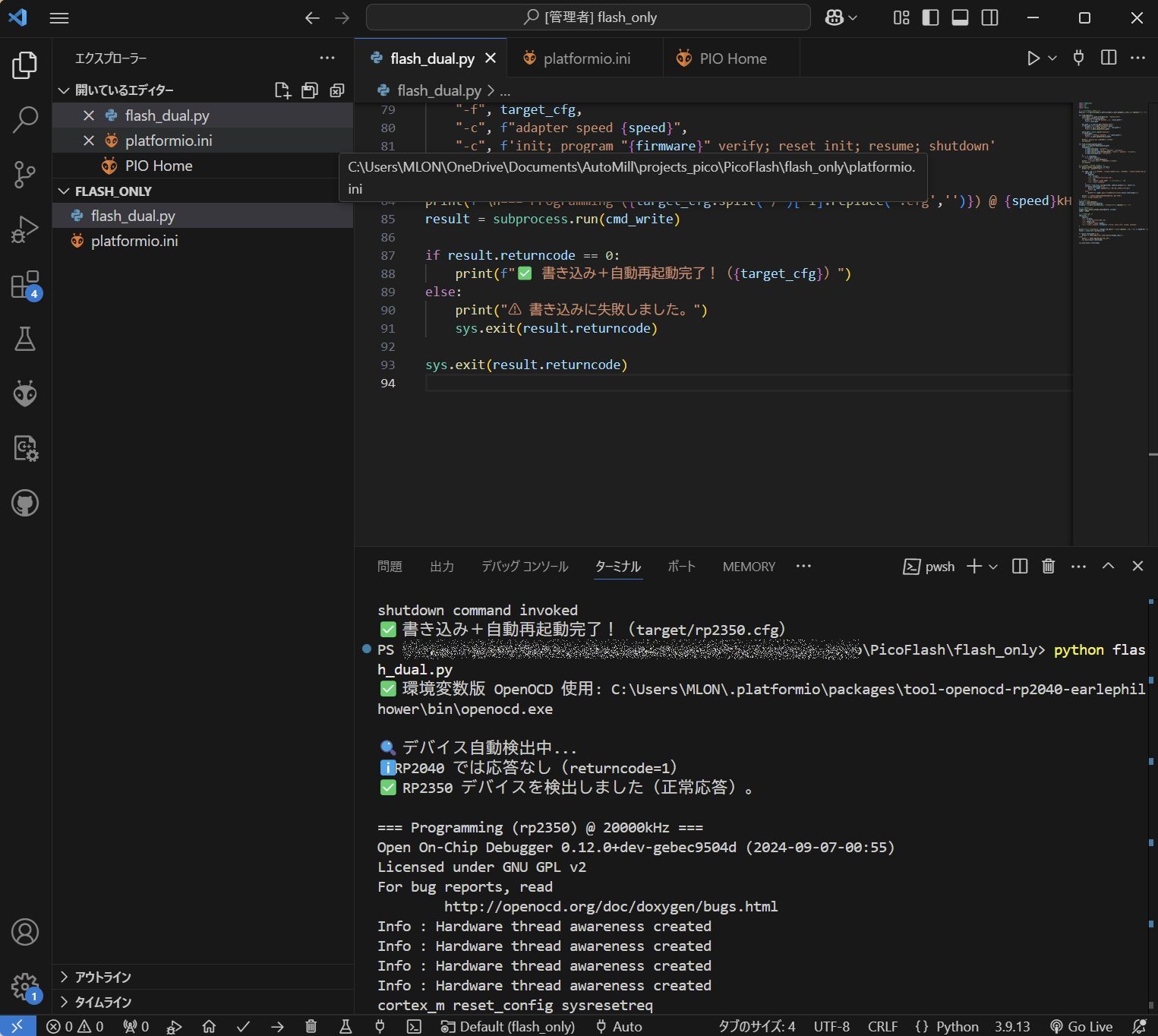
Task: Split the editor to the right
Action: coord(1109,58)
